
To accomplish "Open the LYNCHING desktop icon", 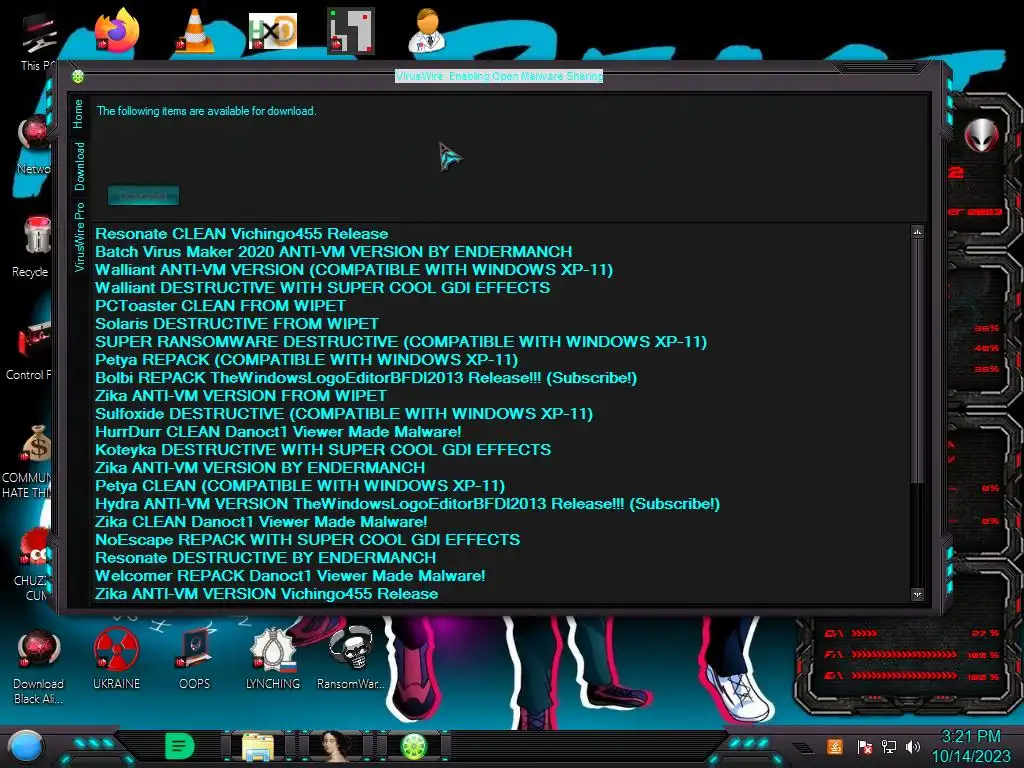I will 273,658.
